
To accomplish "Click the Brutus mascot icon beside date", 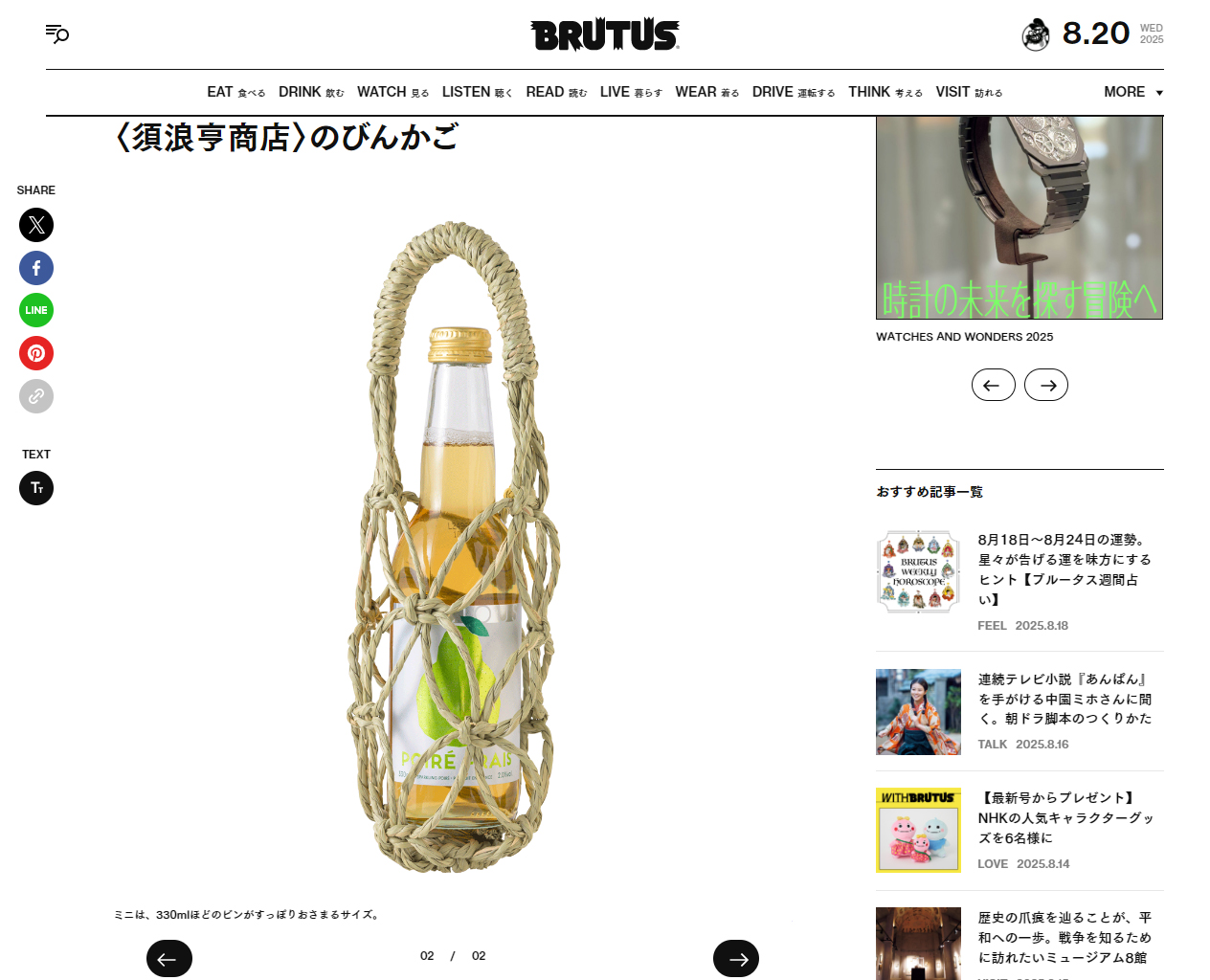I will [x=1036, y=34].
